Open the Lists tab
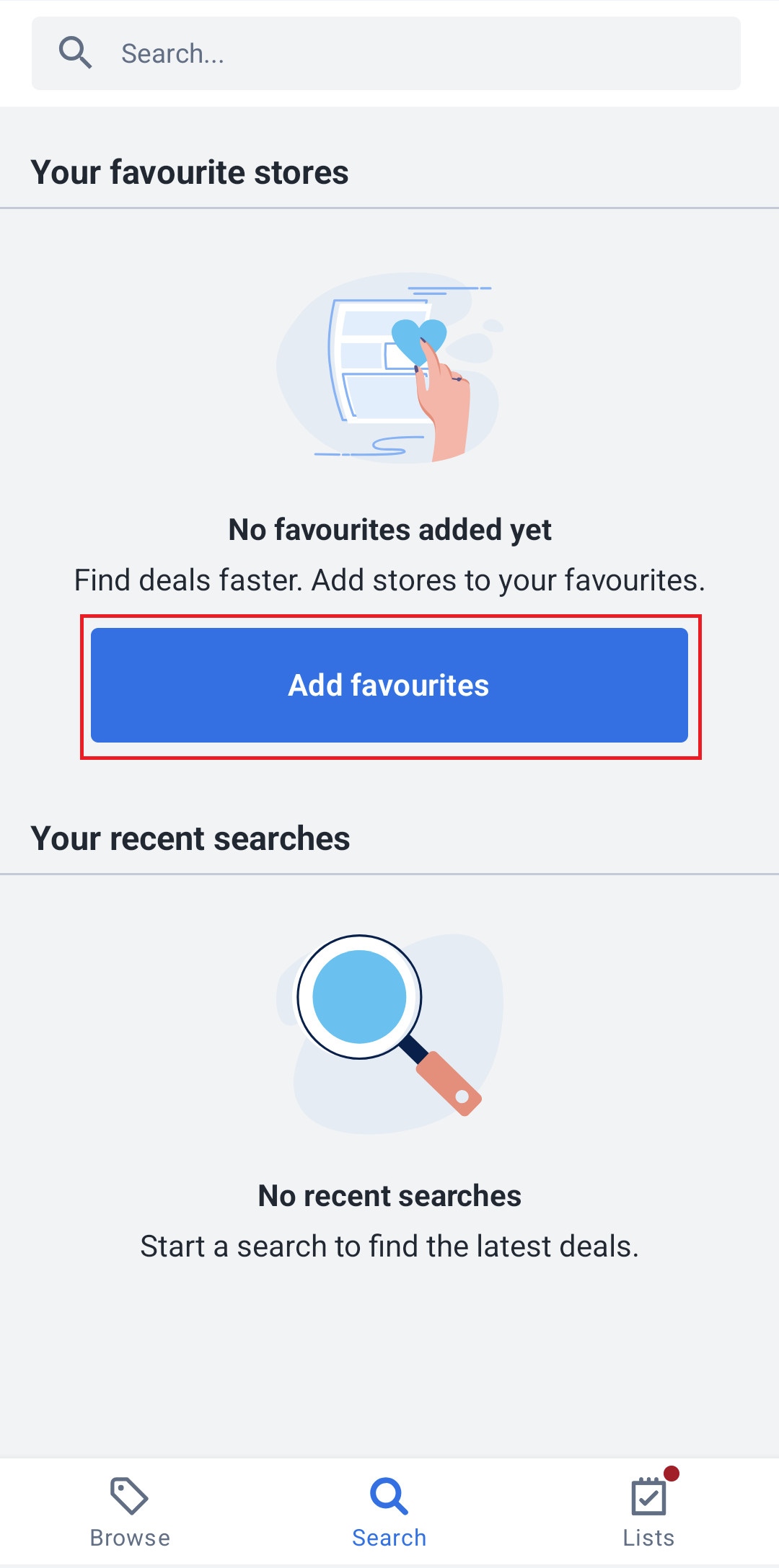The image size is (779, 1568). click(x=649, y=1512)
